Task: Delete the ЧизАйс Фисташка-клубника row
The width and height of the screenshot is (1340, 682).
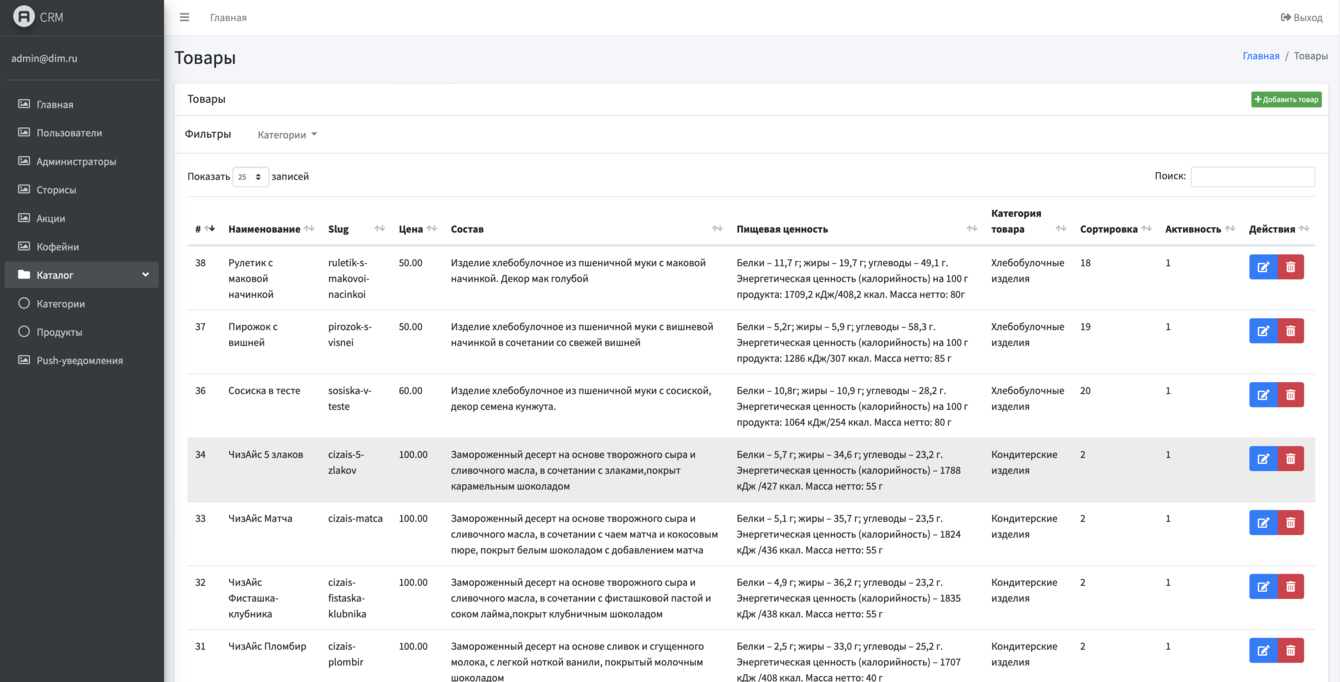Action: (x=1290, y=587)
